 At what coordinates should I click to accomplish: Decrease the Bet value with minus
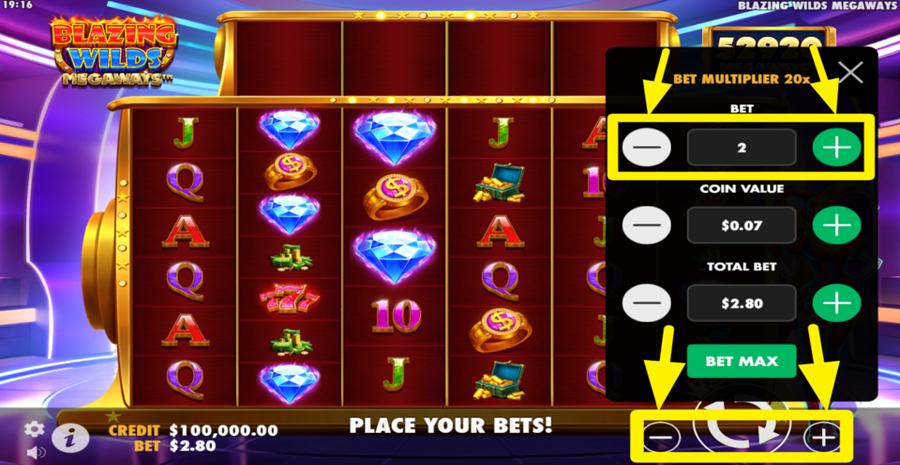[646, 148]
